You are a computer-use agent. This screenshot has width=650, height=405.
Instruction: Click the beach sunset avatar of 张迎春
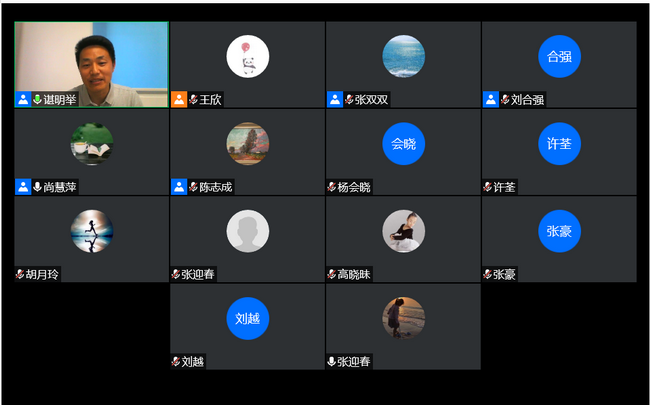click(x=403, y=318)
